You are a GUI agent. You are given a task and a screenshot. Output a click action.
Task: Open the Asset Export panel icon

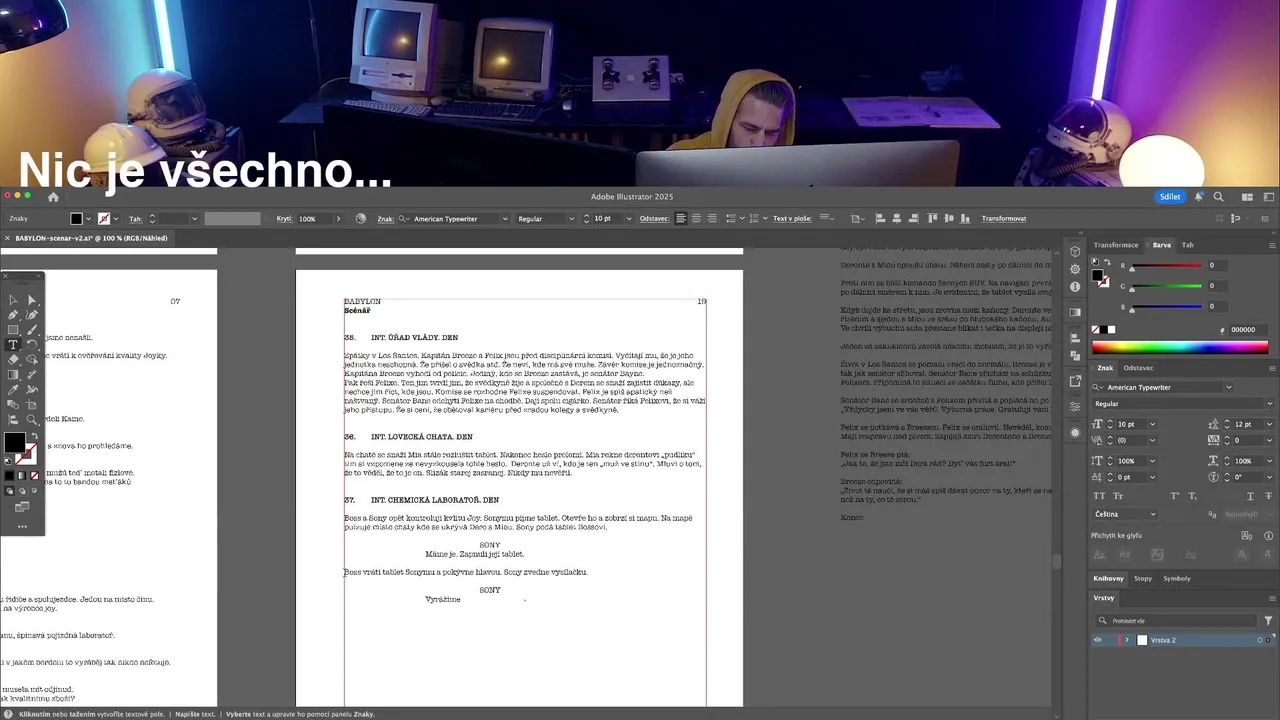point(1075,381)
